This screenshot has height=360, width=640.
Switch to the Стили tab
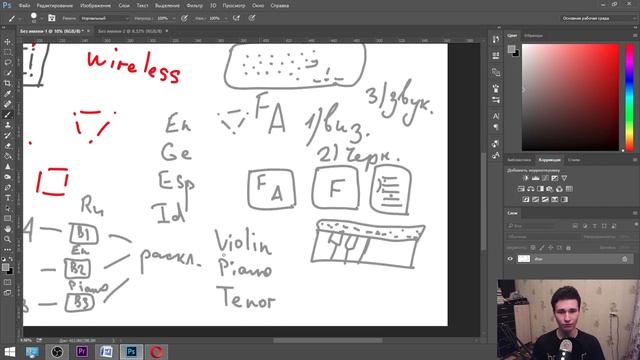click(574, 160)
